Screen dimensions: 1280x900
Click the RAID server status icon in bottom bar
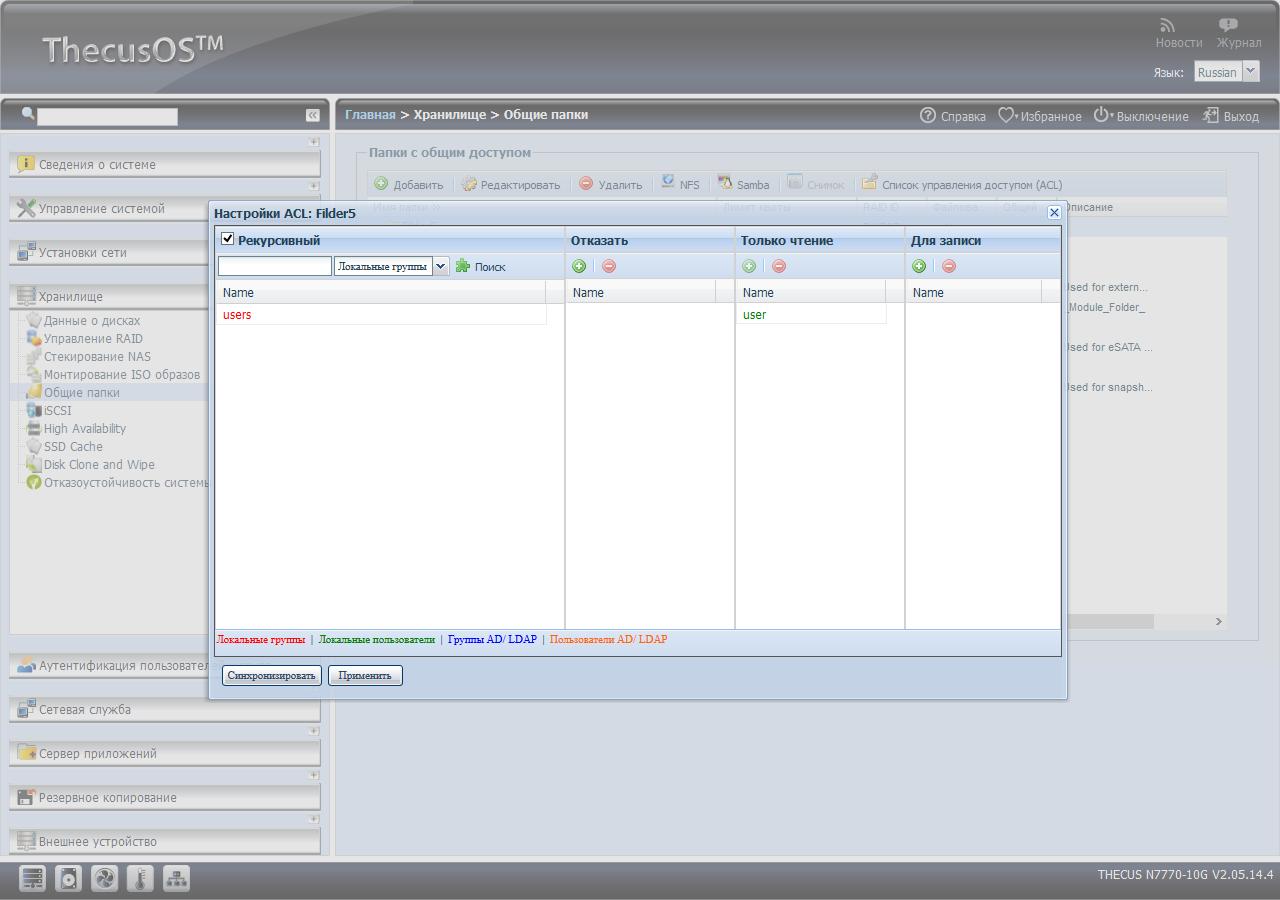coord(33,879)
